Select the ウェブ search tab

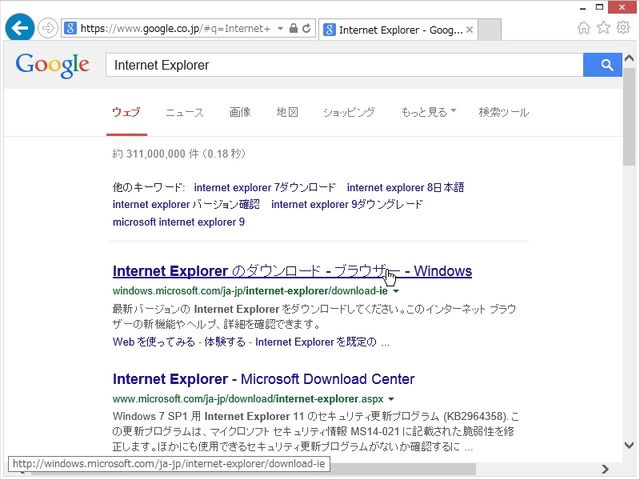click(126, 112)
